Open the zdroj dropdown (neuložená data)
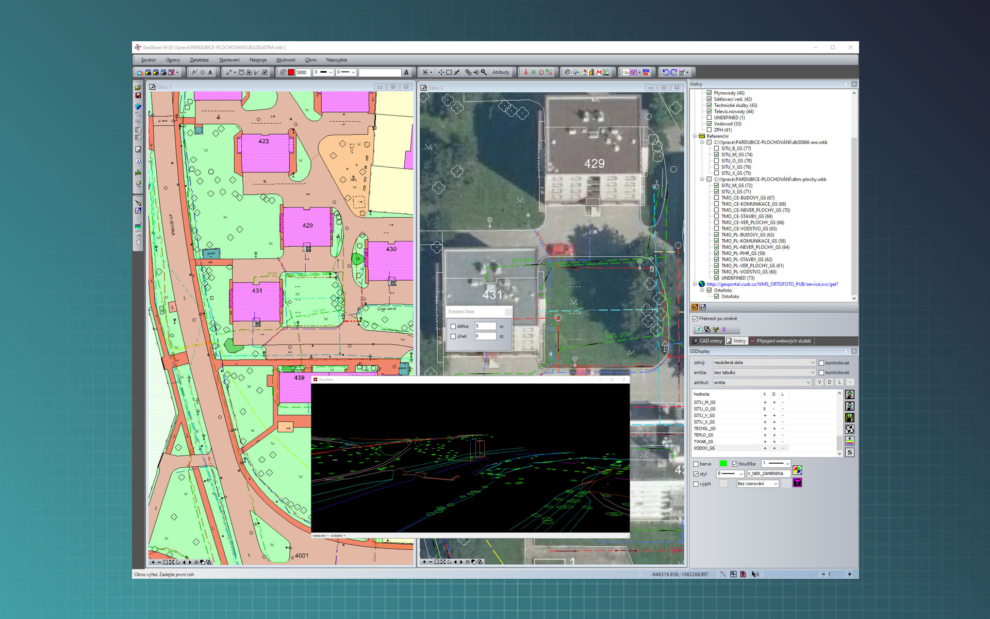This screenshot has height=619, width=990. coord(765,363)
